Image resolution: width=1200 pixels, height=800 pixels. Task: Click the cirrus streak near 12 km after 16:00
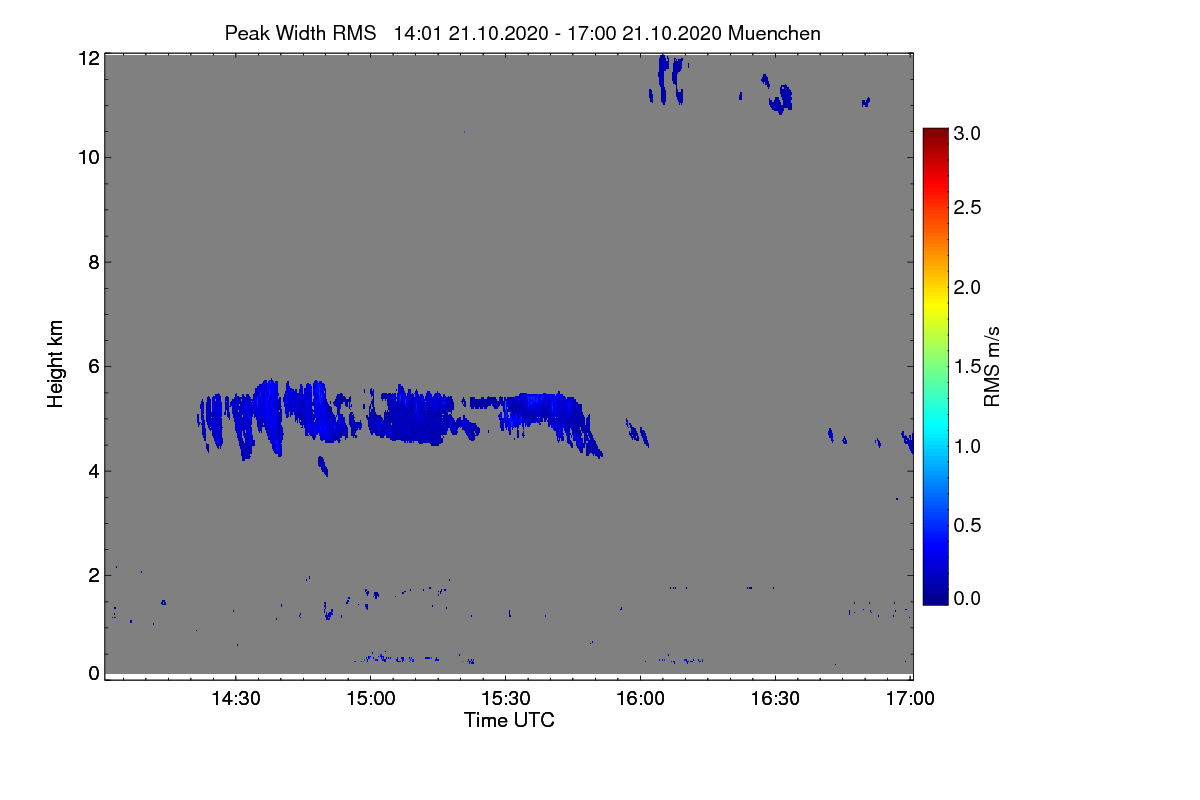click(669, 79)
